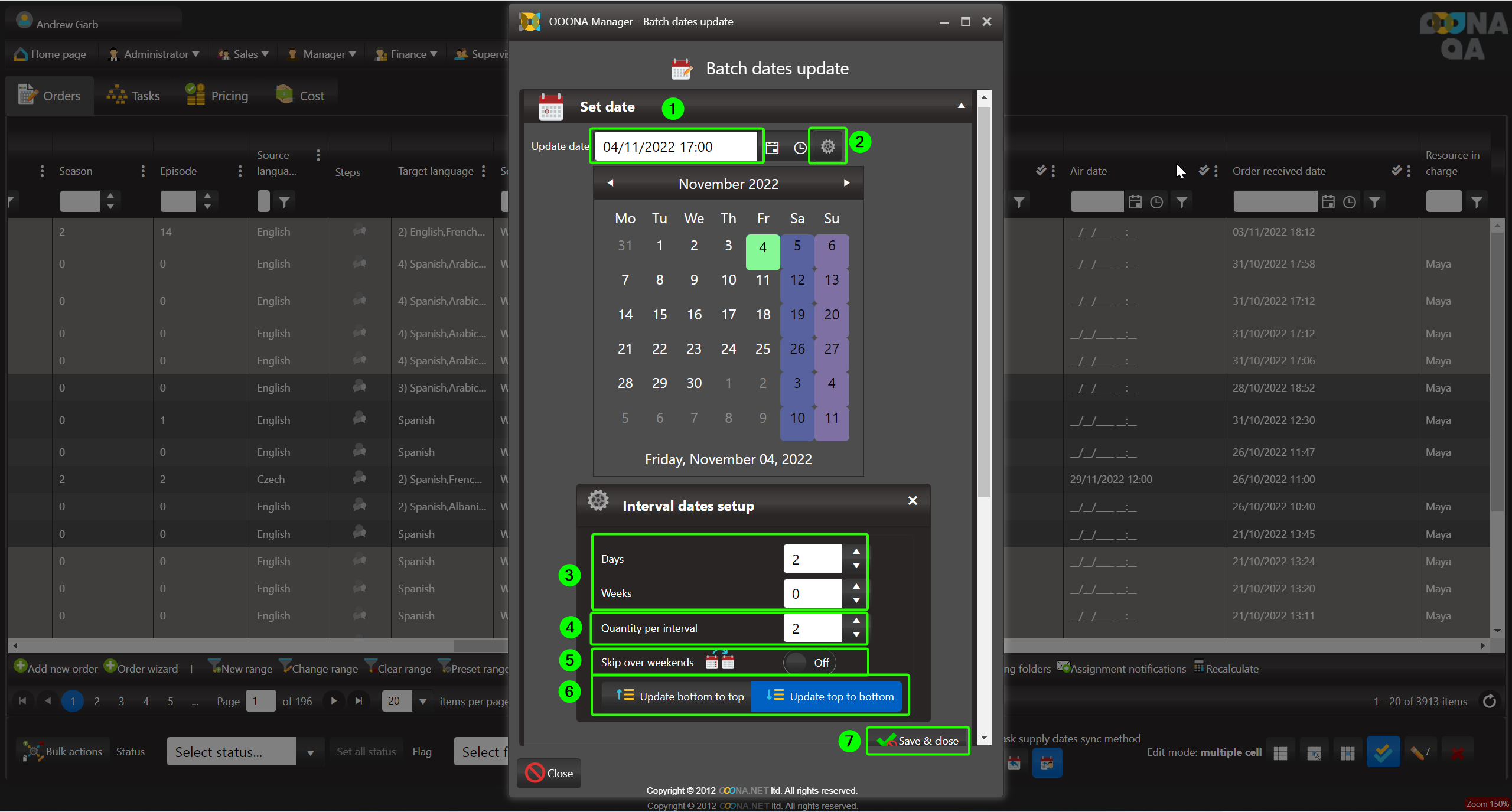Click the Close button at dialog bottom
Image resolution: width=1512 pixels, height=812 pixels.
(x=549, y=773)
